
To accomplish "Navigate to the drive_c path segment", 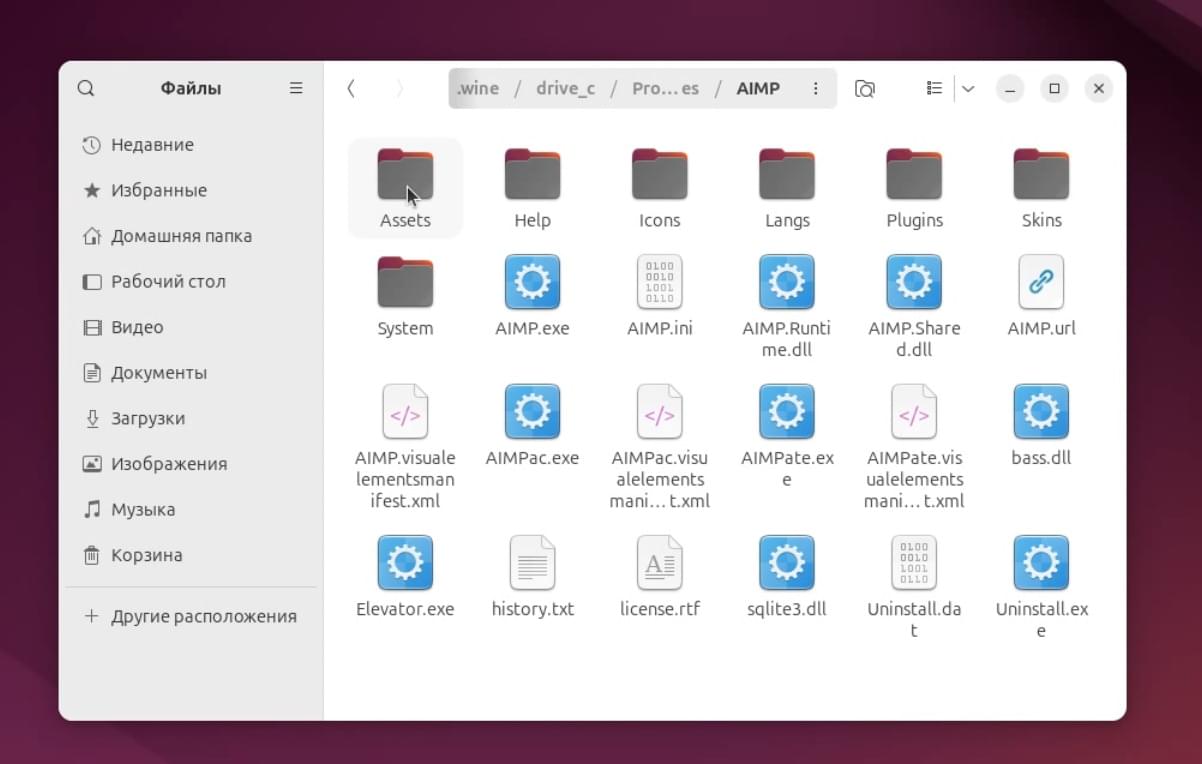I will tap(565, 88).
